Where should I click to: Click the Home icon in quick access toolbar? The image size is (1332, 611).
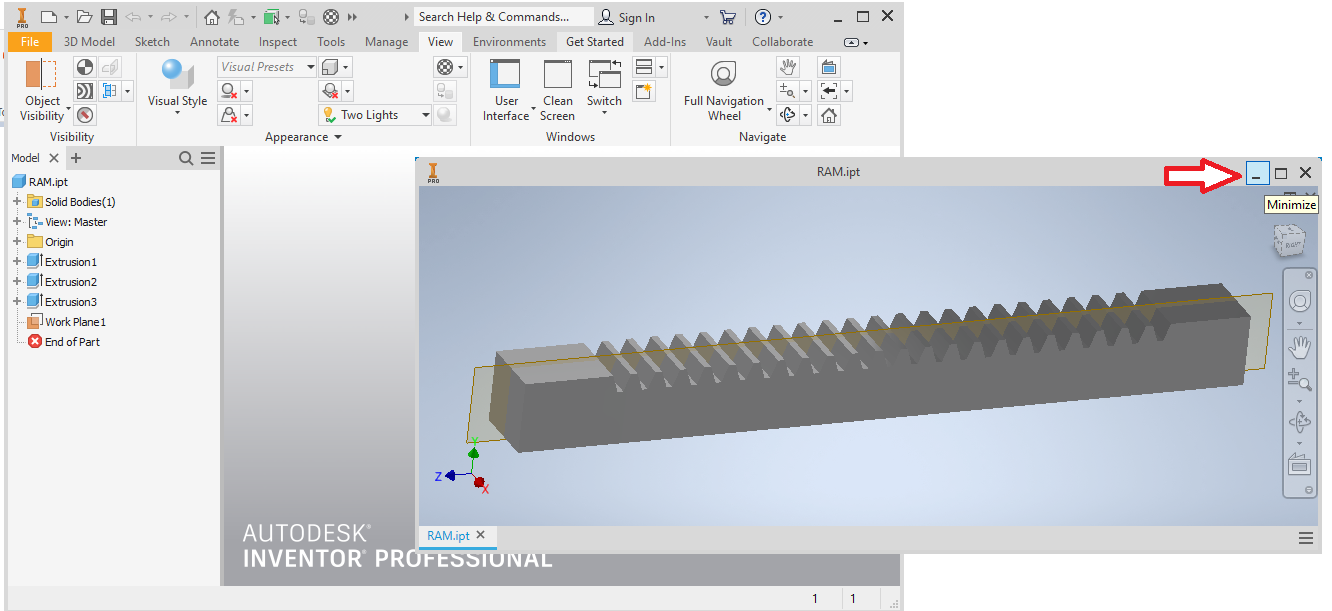pyautogui.click(x=211, y=17)
